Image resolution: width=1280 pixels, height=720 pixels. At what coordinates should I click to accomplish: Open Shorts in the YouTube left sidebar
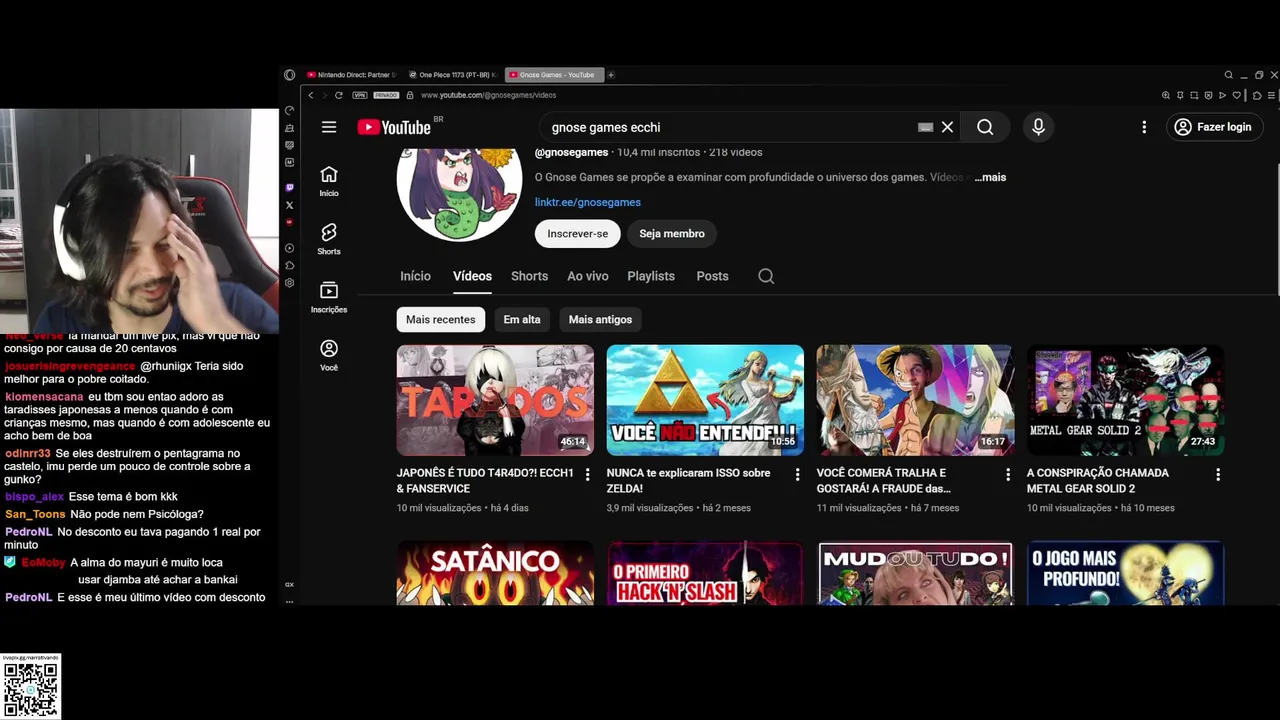pos(329,239)
